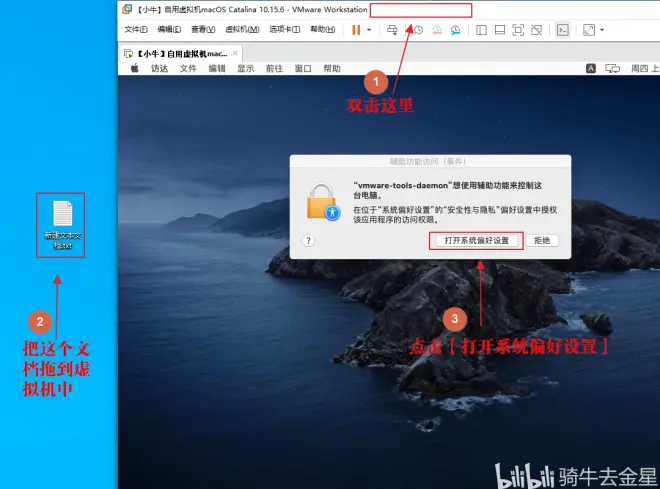The height and width of the screenshot is (489, 660).
Task: Open the 访达 menu in macOS
Action: point(160,69)
